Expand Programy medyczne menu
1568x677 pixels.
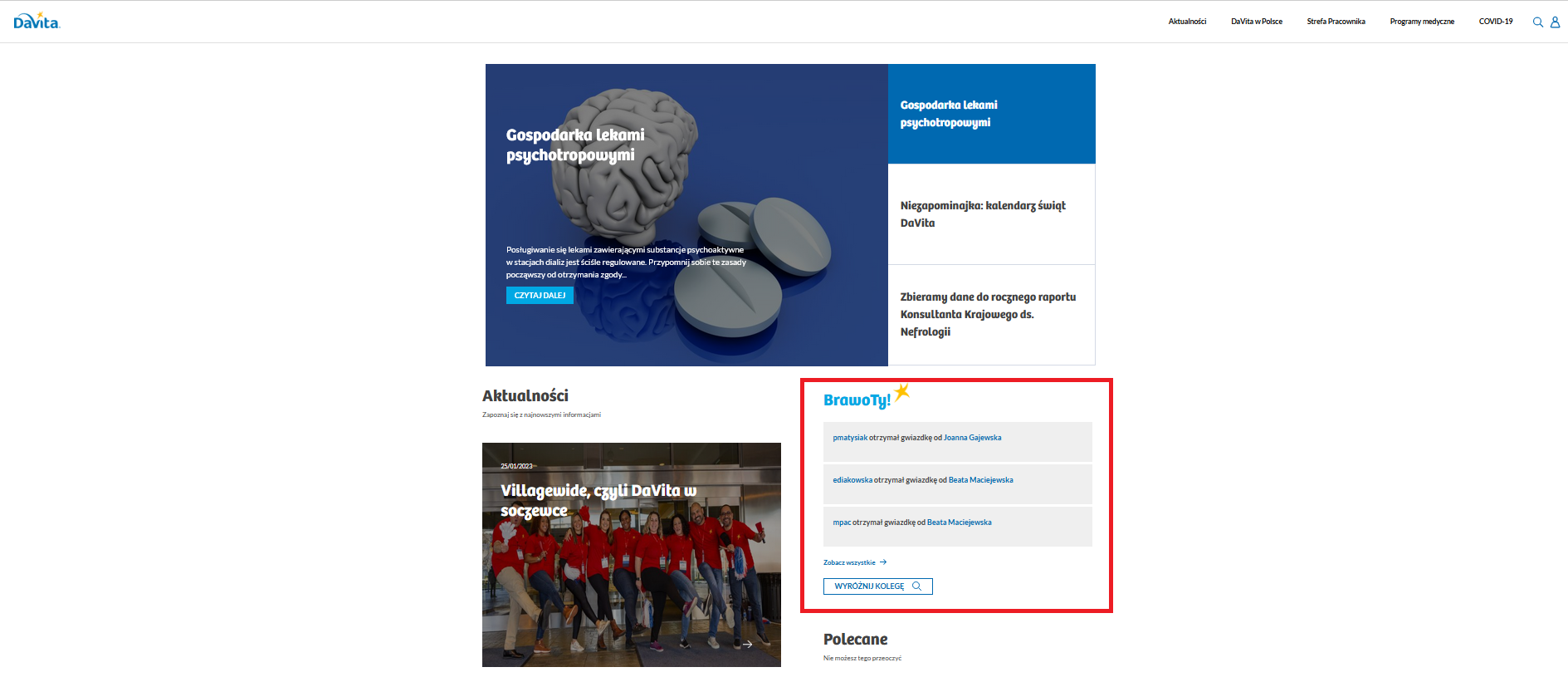pyautogui.click(x=1422, y=22)
